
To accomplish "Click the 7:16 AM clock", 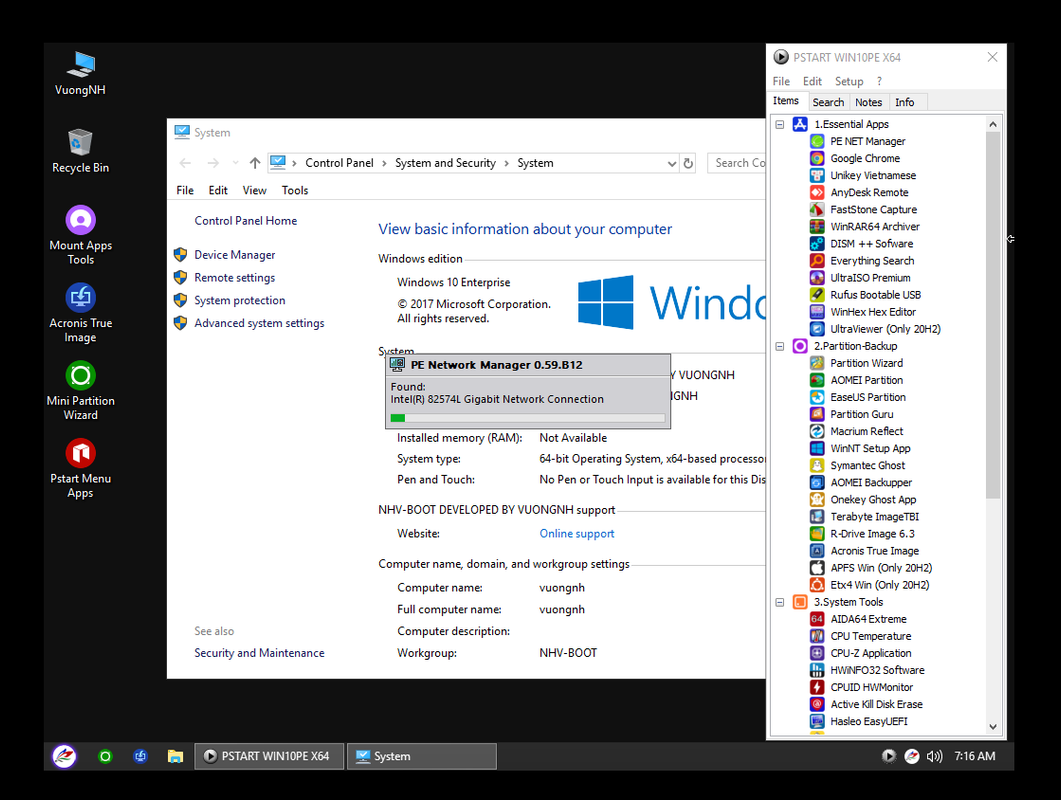I will (974, 757).
